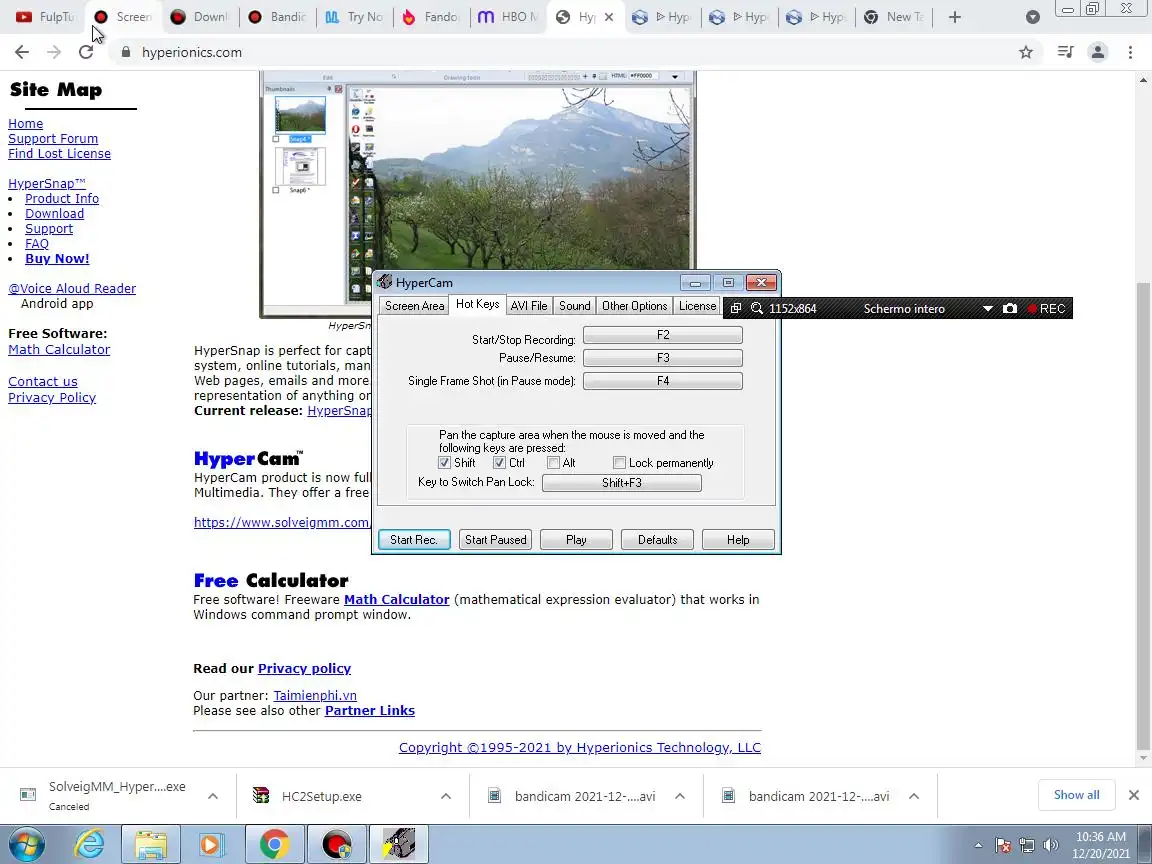Switch to the HBO browser tab
Image resolution: width=1152 pixels, height=864 pixels.
click(x=508, y=17)
